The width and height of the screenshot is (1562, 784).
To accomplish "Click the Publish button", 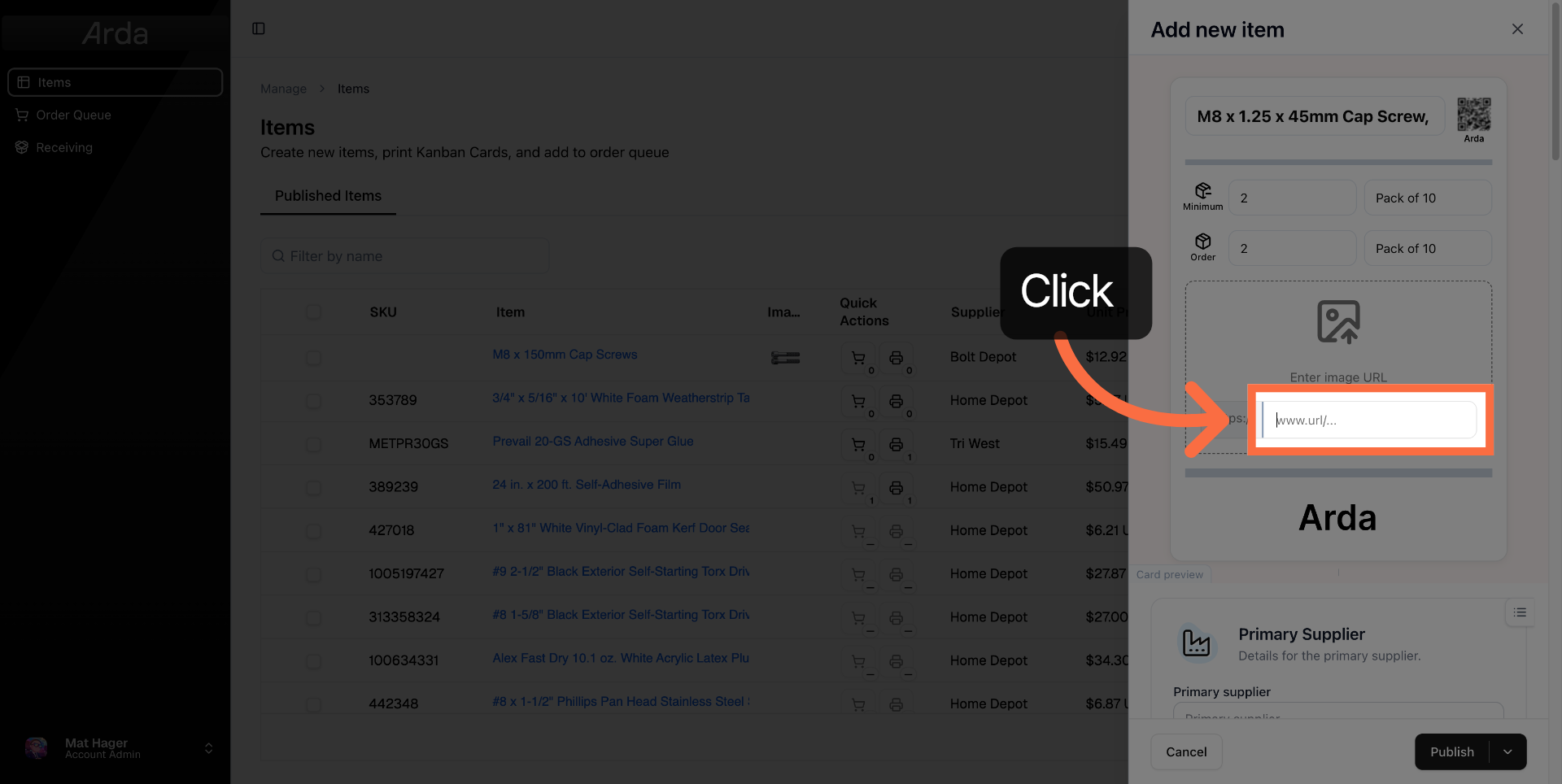I will pyautogui.click(x=1452, y=752).
